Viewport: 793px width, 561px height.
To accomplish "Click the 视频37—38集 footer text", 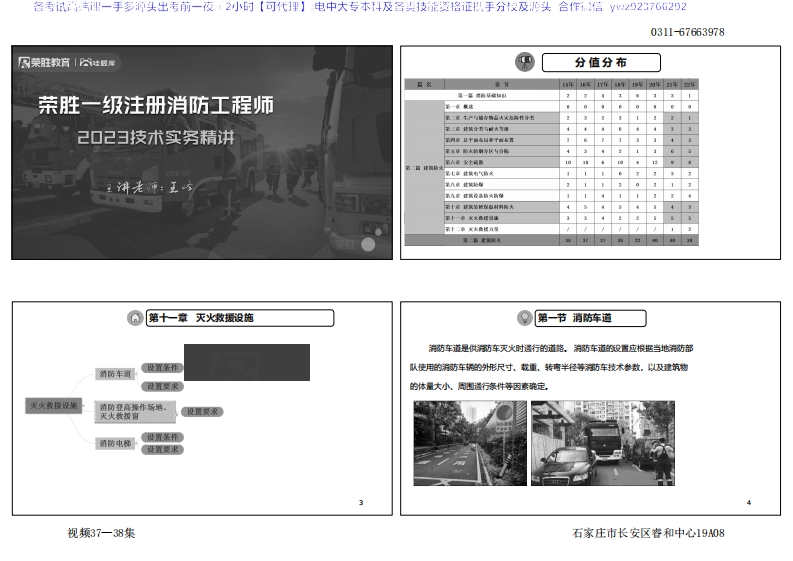I will tap(101, 533).
